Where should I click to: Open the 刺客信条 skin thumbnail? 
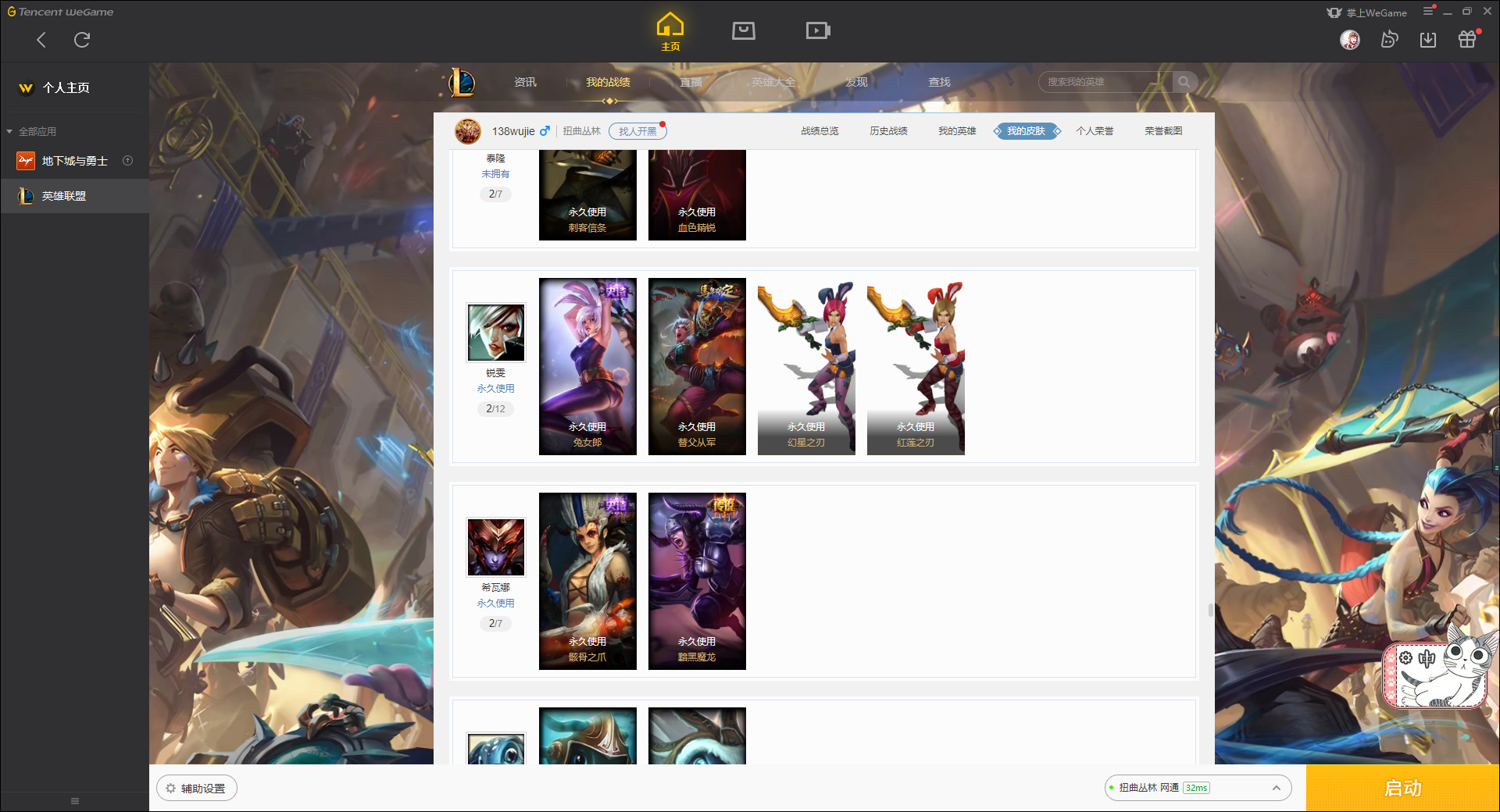[587, 195]
